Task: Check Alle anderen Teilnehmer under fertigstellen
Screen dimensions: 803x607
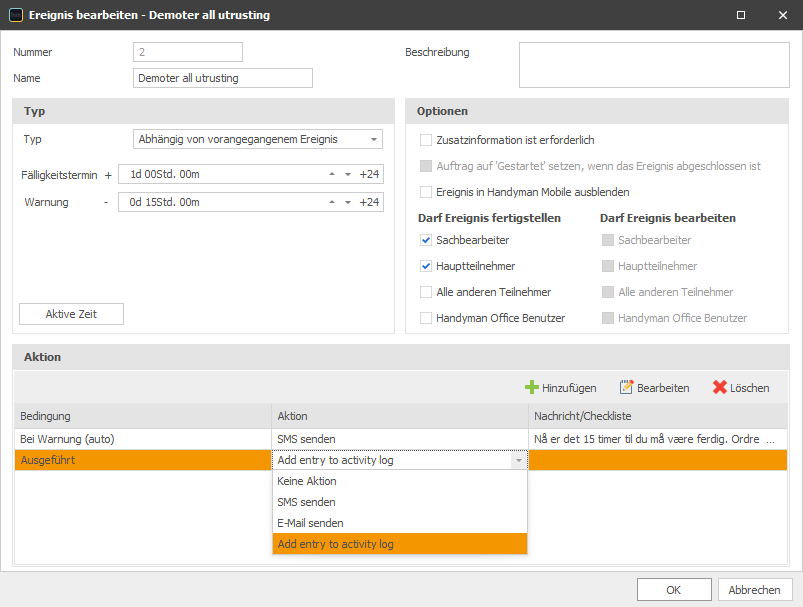Action: click(427, 292)
